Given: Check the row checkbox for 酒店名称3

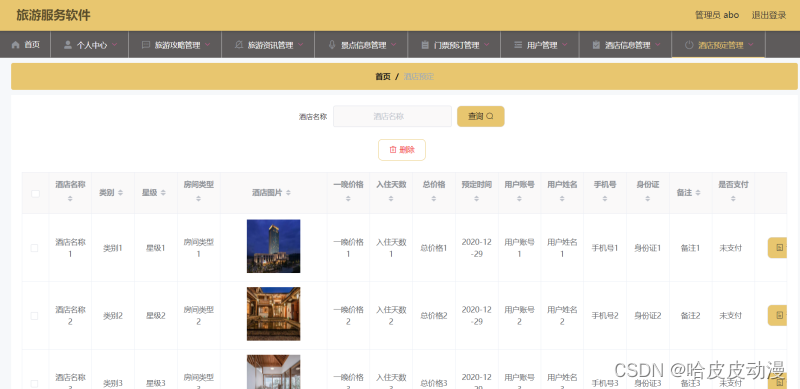Looking at the screenshot, I should point(34,383).
